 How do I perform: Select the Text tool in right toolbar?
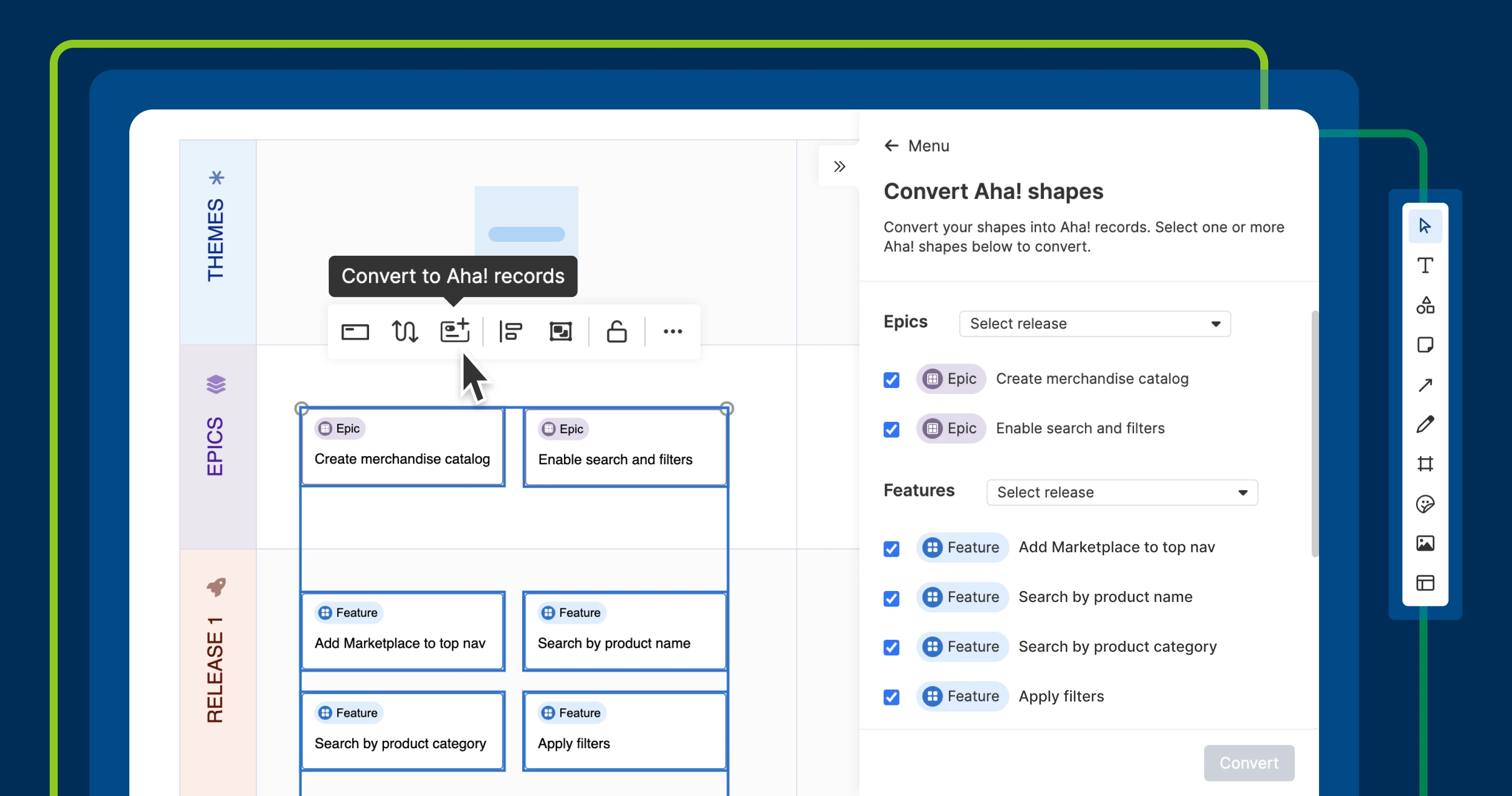point(1424,265)
